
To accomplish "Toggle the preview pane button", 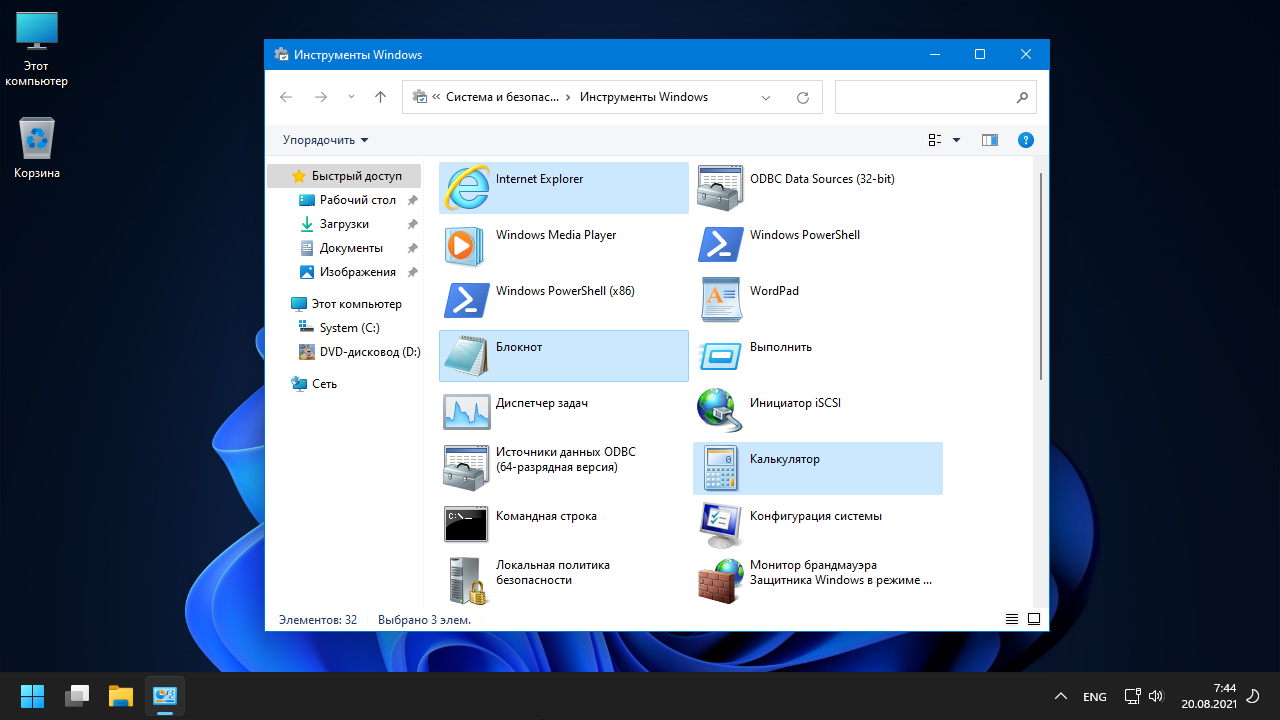I will click(990, 140).
